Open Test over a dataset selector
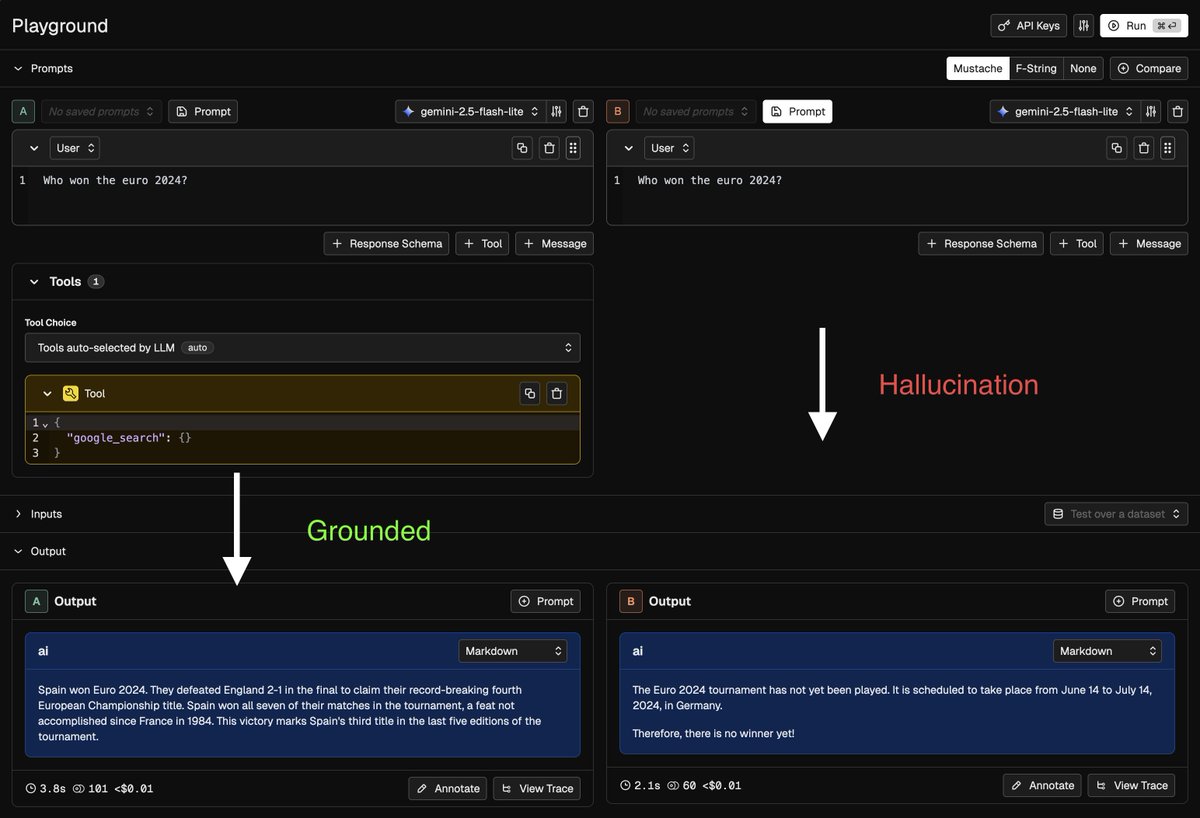Image resolution: width=1200 pixels, height=818 pixels. click(1116, 514)
